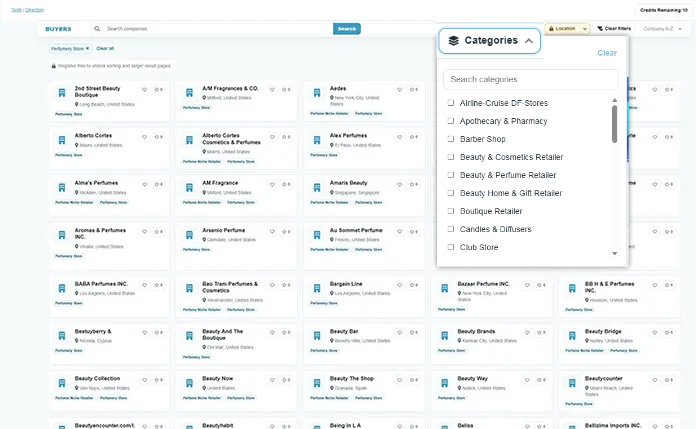The image size is (696, 429).
Task: Click store icon for Beauty Collection
Action: pyautogui.click(x=62, y=383)
